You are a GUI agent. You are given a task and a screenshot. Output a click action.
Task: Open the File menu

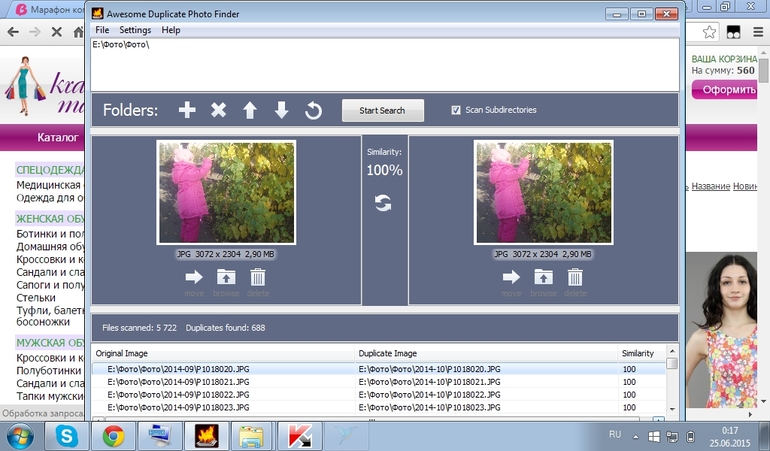coord(102,30)
